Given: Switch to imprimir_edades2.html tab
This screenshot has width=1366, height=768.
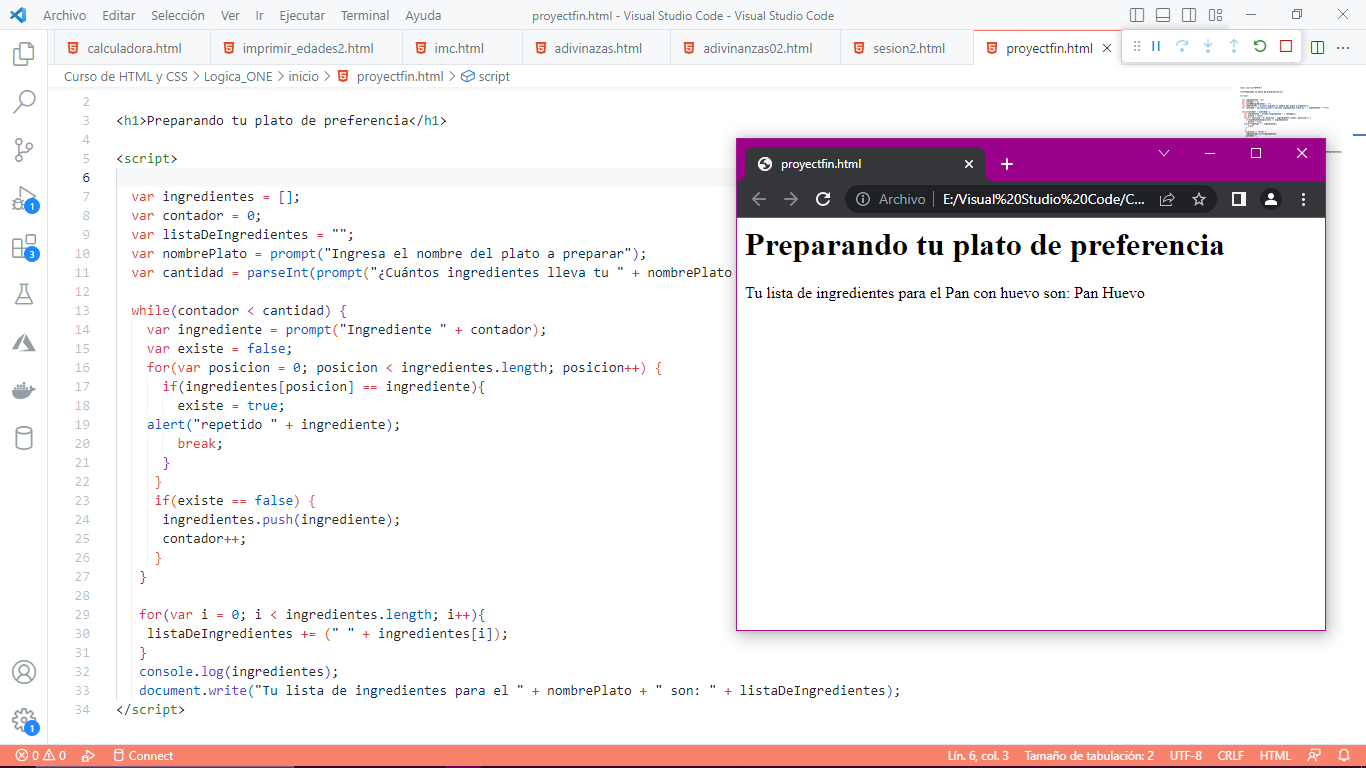Looking at the screenshot, I should coord(306,48).
